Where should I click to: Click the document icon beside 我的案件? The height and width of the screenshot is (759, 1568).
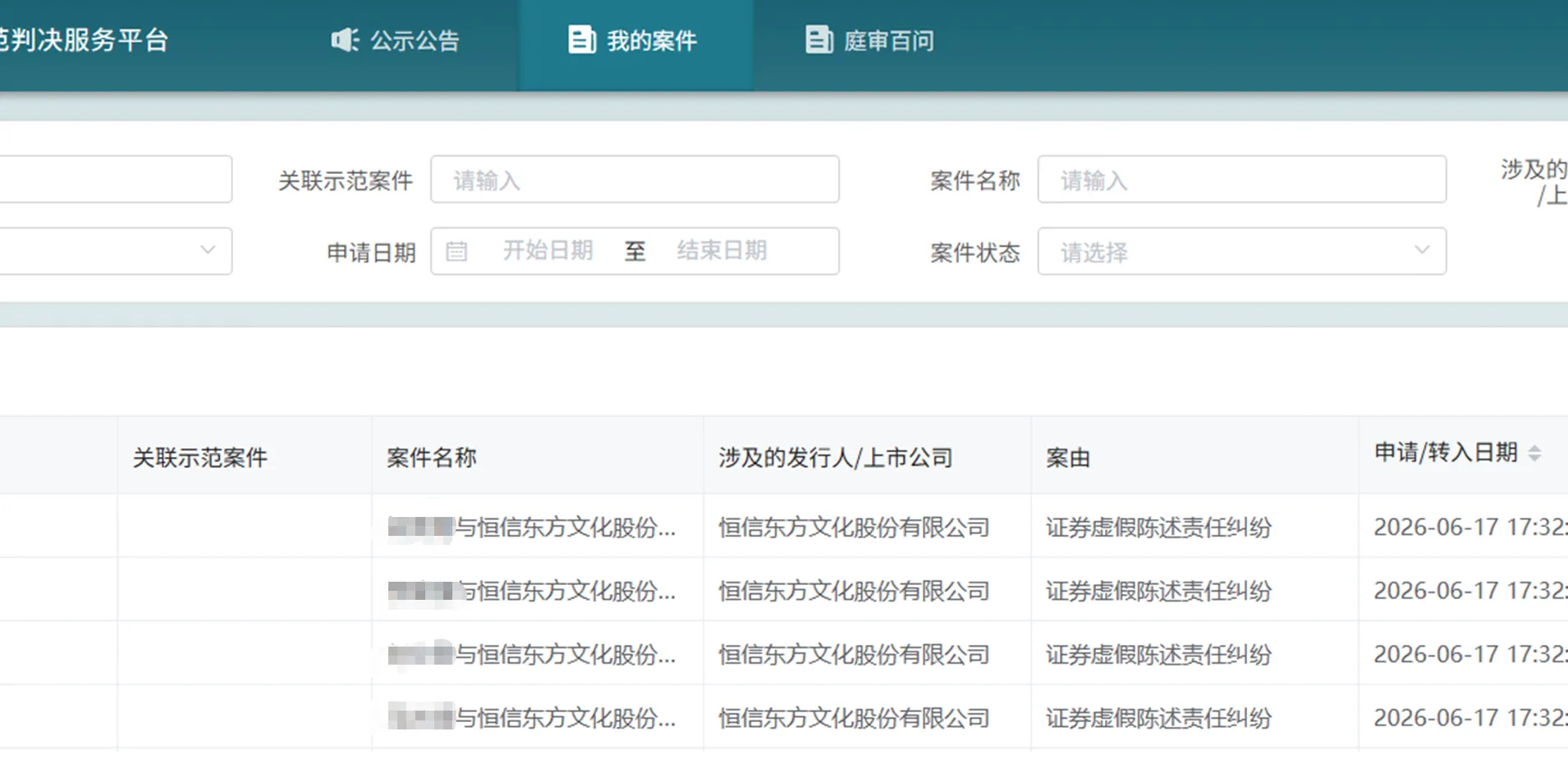pos(581,39)
